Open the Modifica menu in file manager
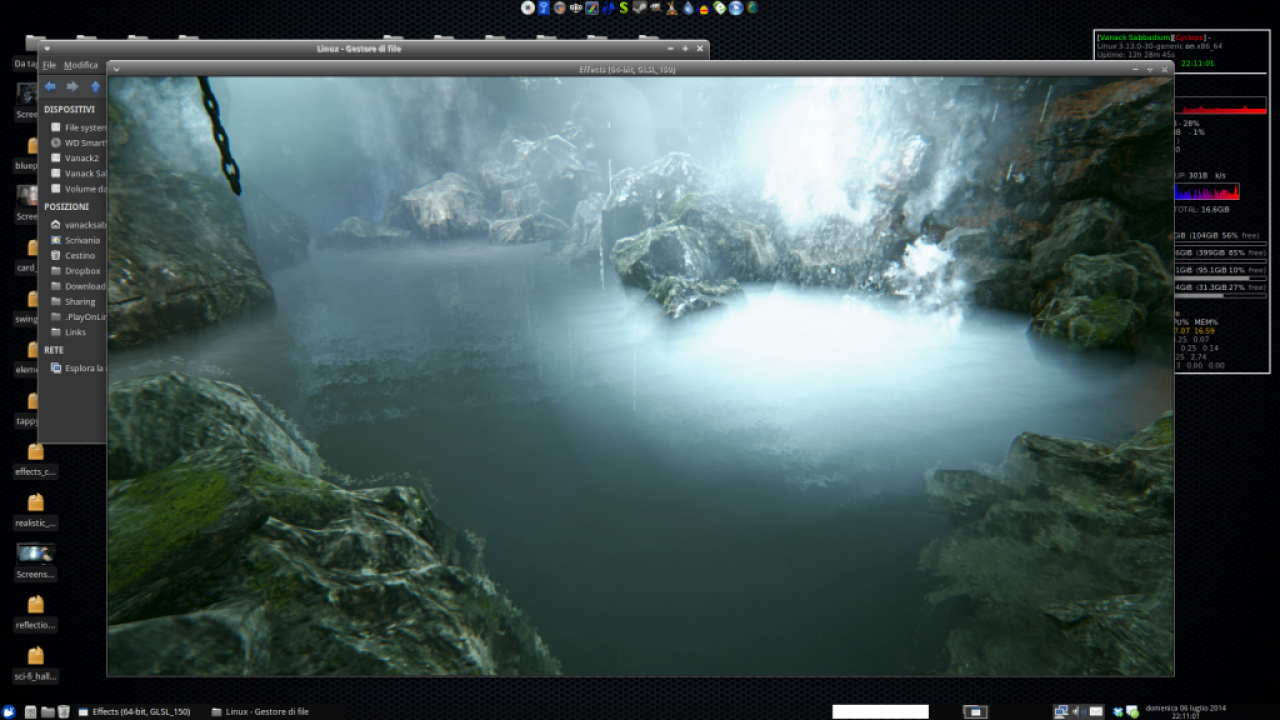The image size is (1280, 720). [81, 65]
